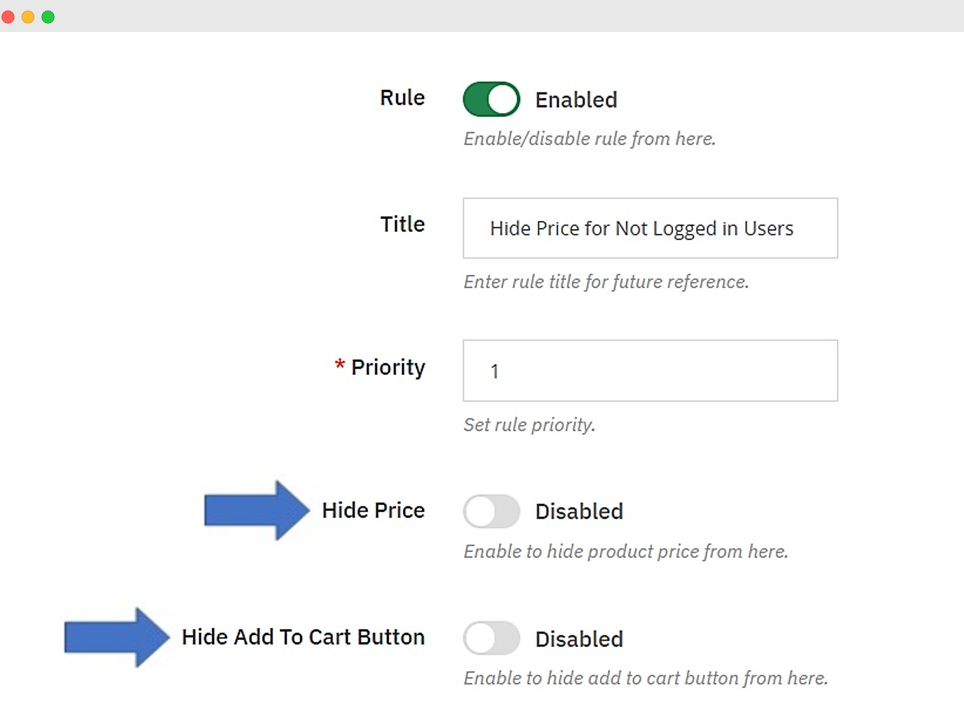
Task: Click into the Title text field
Action: coord(650,228)
